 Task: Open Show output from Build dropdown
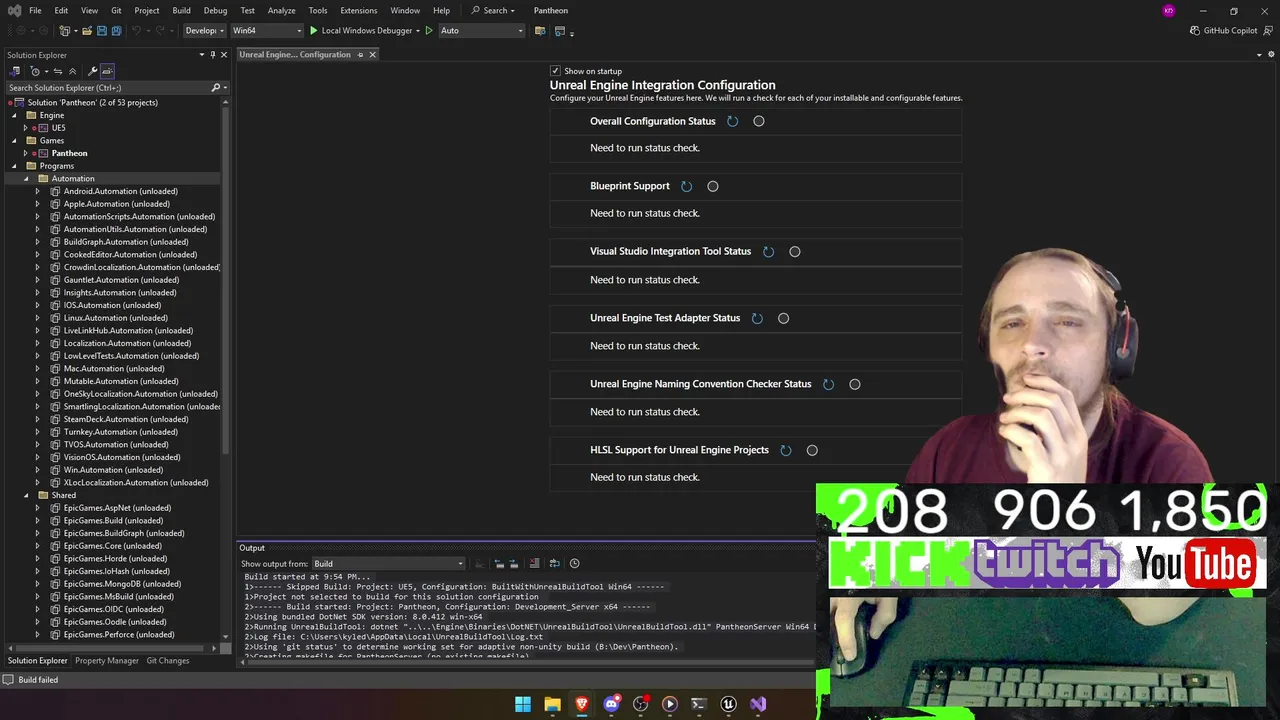388,564
